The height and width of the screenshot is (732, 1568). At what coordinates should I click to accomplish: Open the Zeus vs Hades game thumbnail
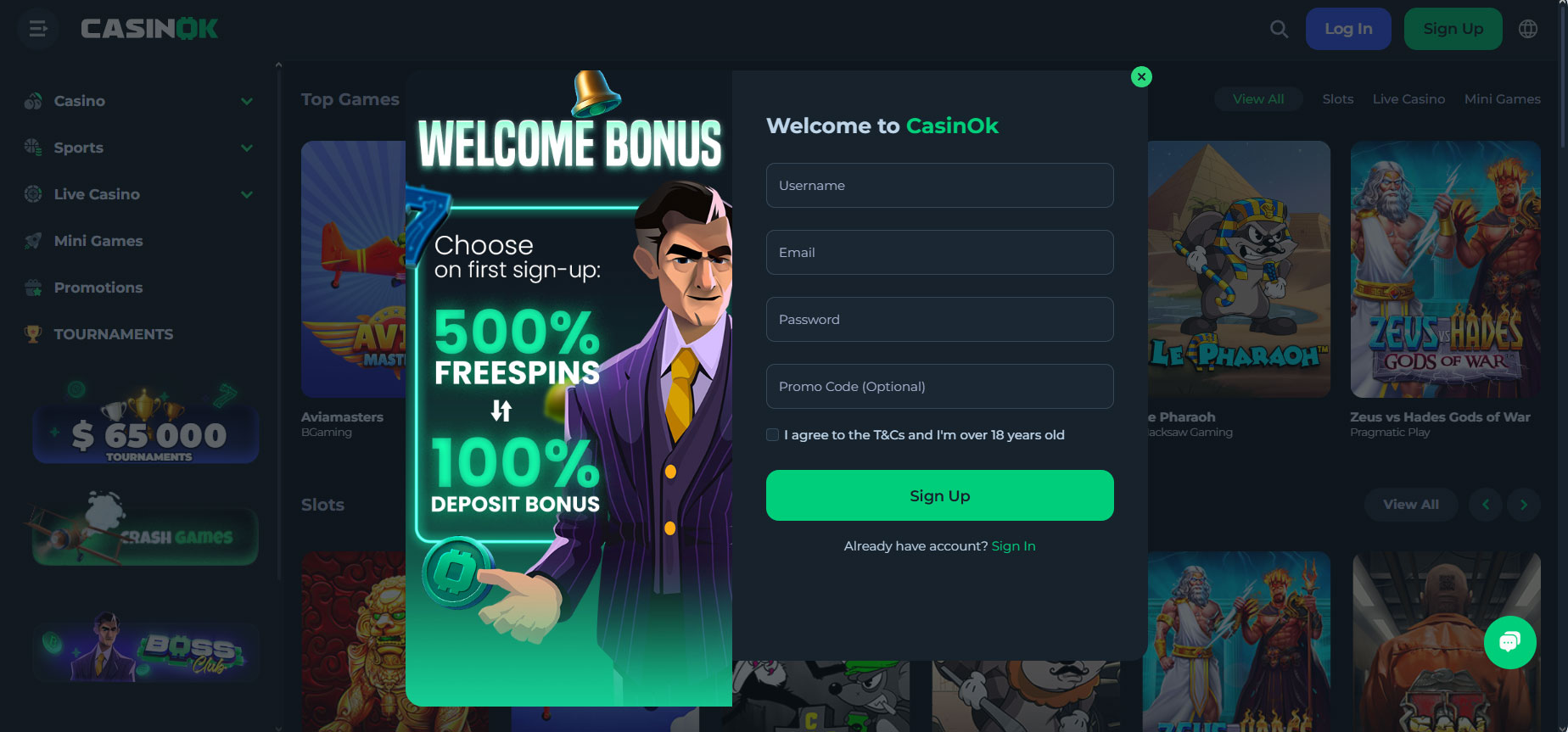(x=1445, y=269)
